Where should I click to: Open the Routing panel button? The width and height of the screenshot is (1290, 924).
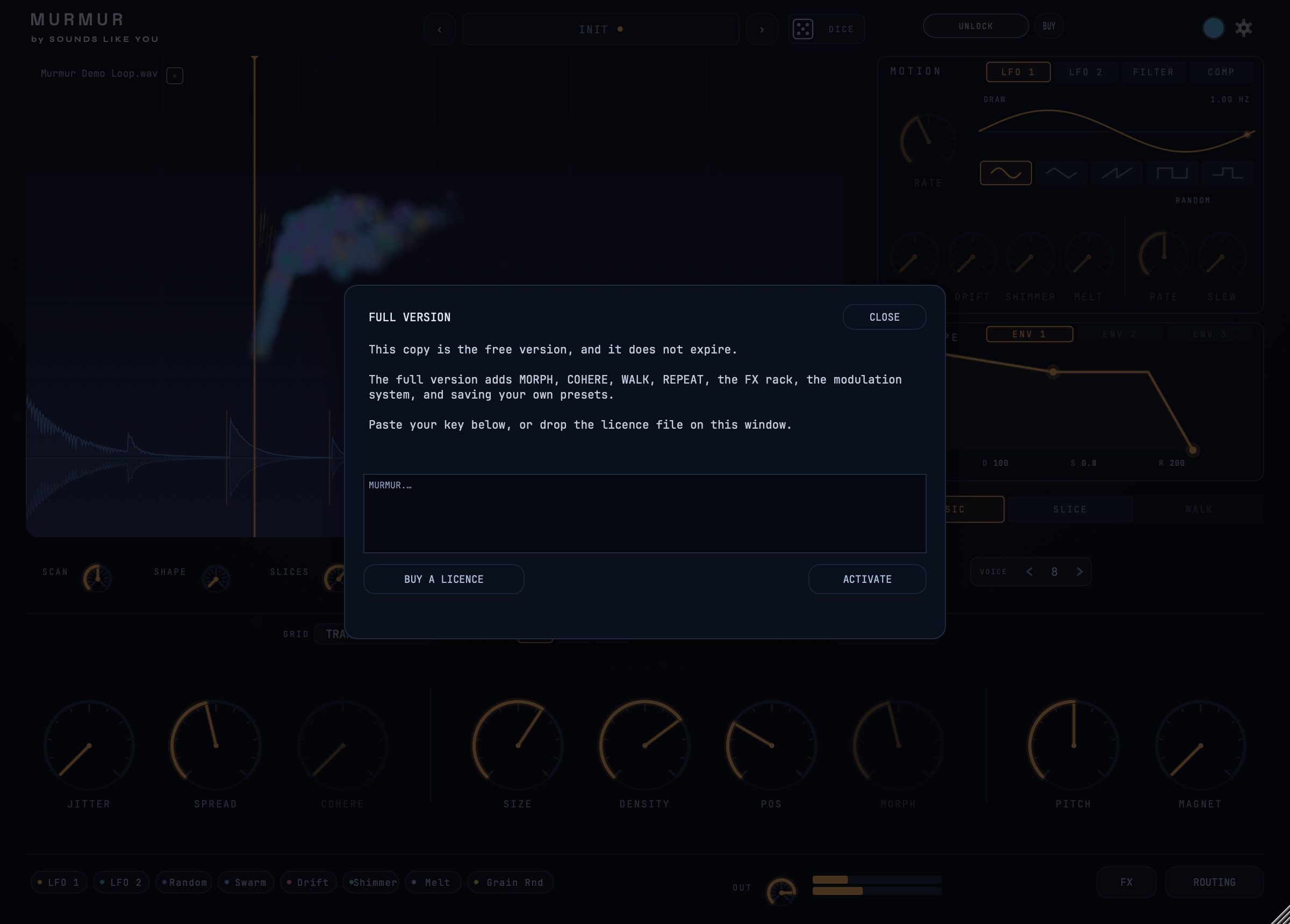tap(1214, 883)
